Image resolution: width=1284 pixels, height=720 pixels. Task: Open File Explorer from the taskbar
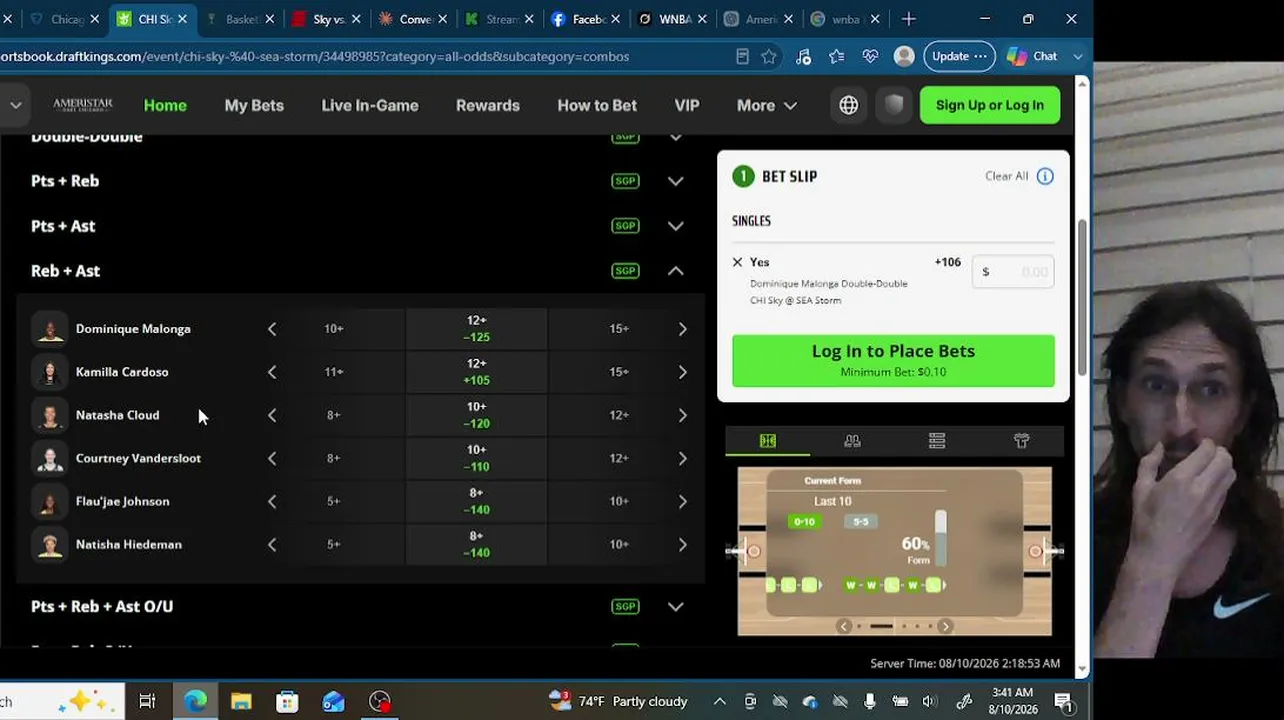(241, 702)
